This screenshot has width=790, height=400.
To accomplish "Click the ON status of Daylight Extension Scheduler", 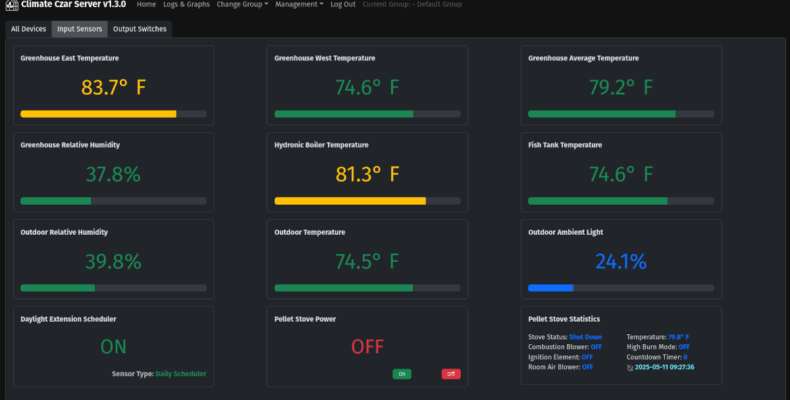I will [113, 347].
